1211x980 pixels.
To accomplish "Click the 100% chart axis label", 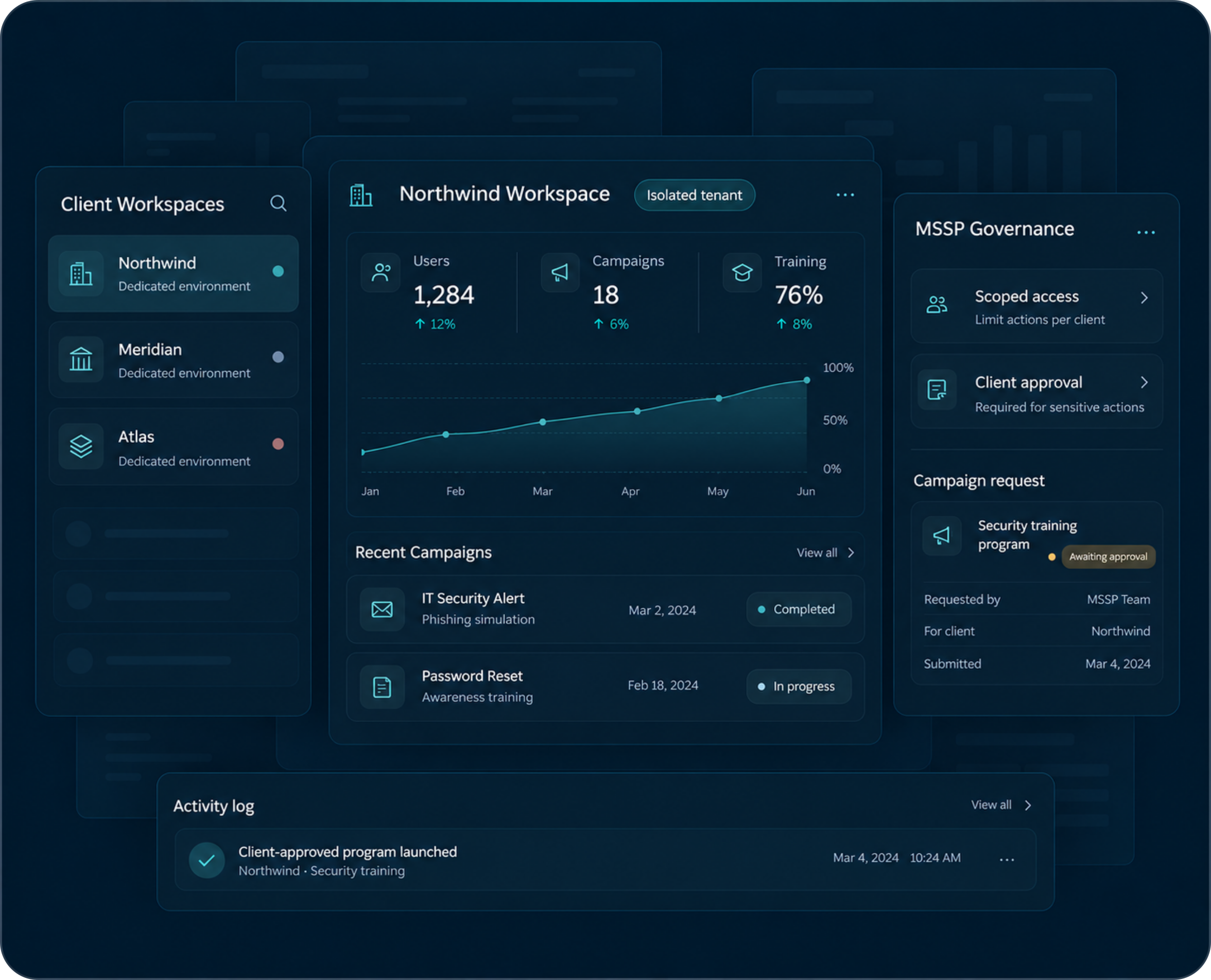I will [x=838, y=368].
